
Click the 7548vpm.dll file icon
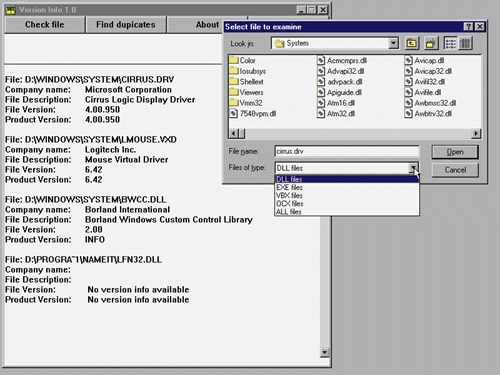point(234,114)
